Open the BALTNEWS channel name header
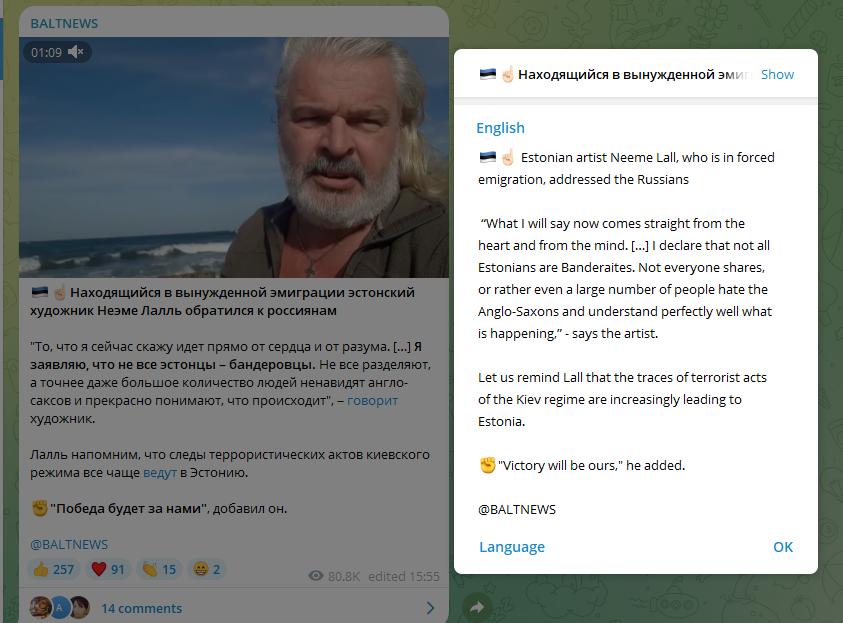Viewport: 843px width, 623px height. point(64,24)
